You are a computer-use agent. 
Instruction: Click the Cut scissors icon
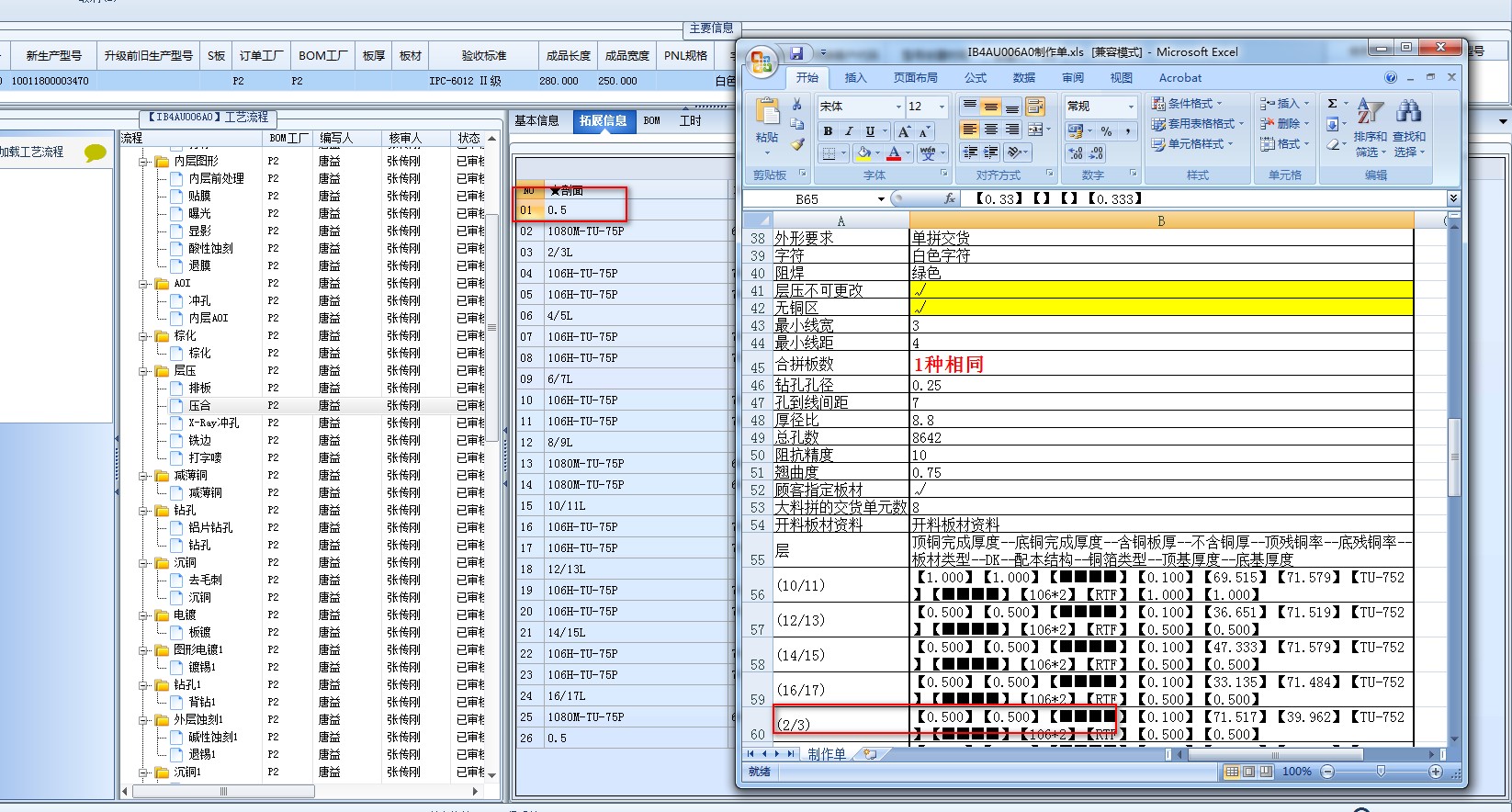click(796, 105)
